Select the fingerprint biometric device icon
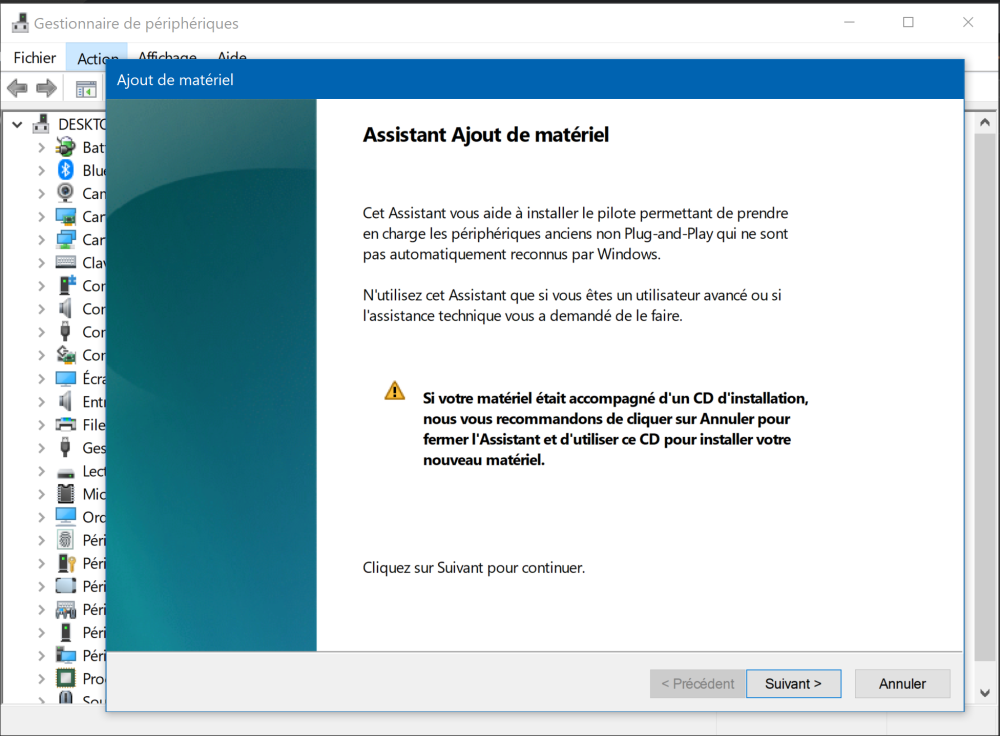1000x736 pixels. click(x=65, y=540)
